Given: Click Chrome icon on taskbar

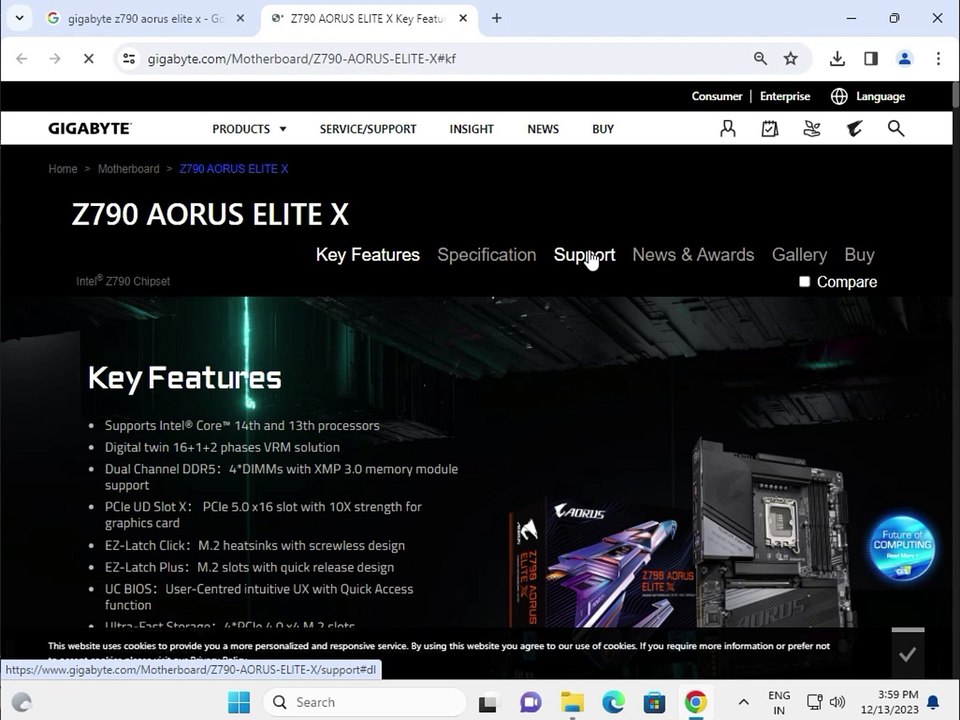Looking at the screenshot, I should [696, 702].
